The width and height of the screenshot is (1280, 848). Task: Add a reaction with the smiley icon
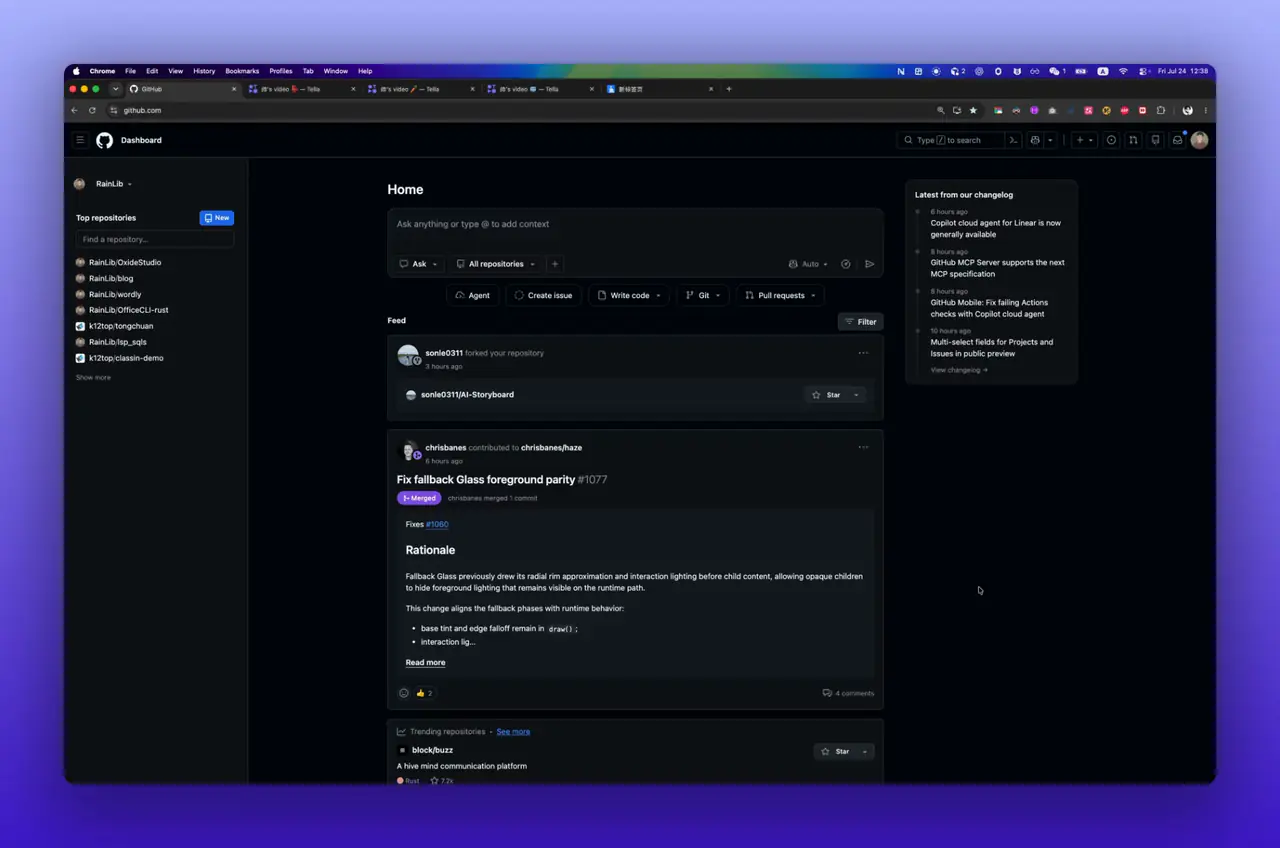tap(404, 693)
